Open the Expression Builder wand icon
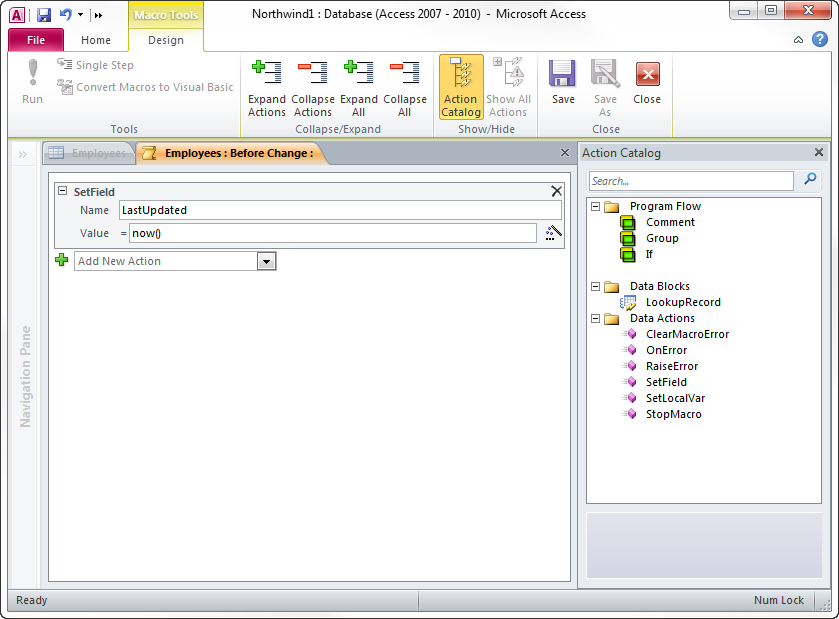Viewport: 839px width, 619px height. pos(553,233)
